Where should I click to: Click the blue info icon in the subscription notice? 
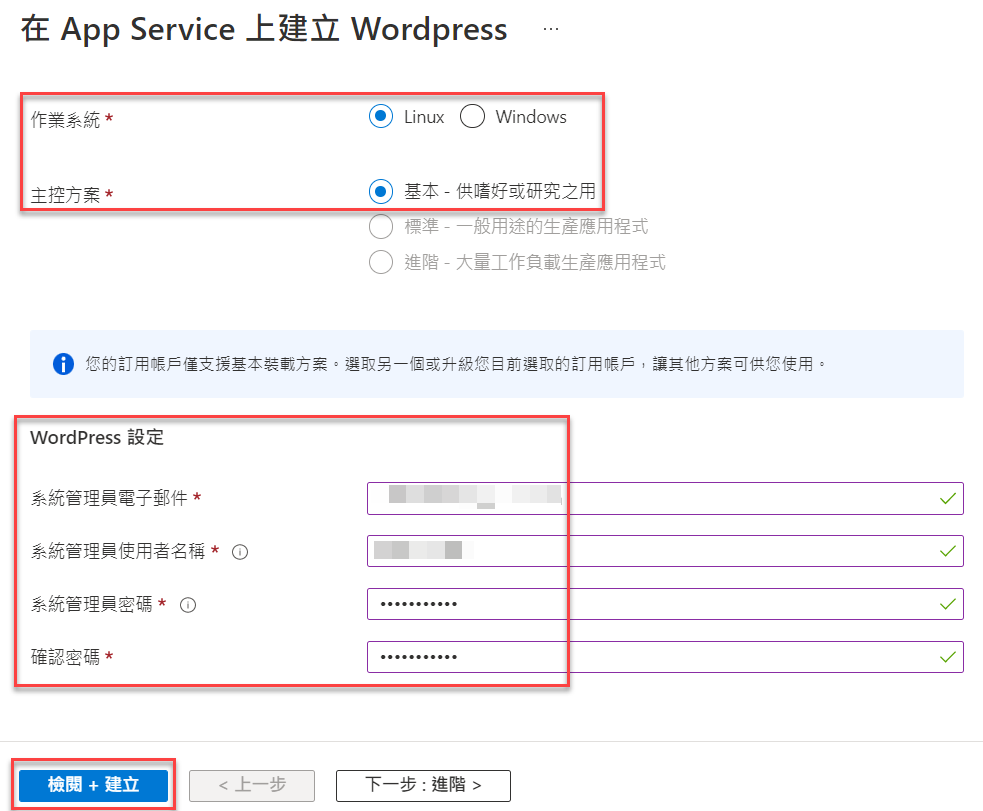(63, 364)
